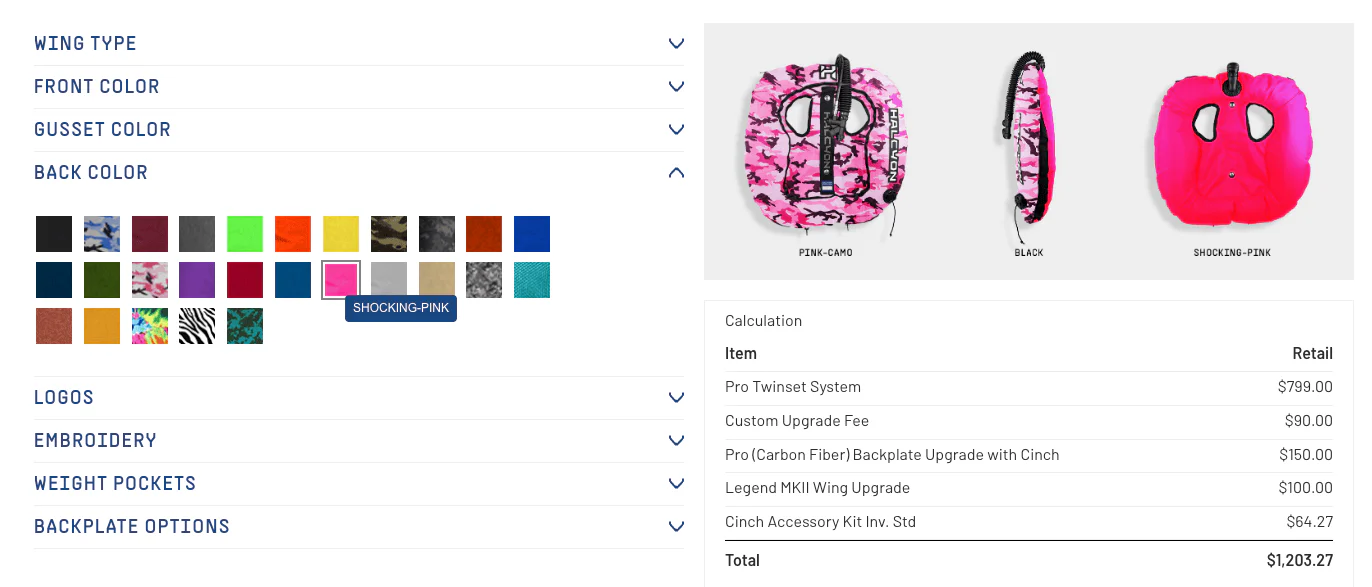
Task: Open the Embroidery options chevron
Action: pyautogui.click(x=676, y=441)
